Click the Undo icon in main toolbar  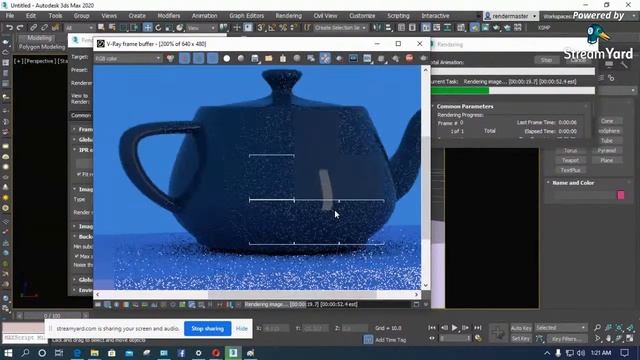(9, 28)
